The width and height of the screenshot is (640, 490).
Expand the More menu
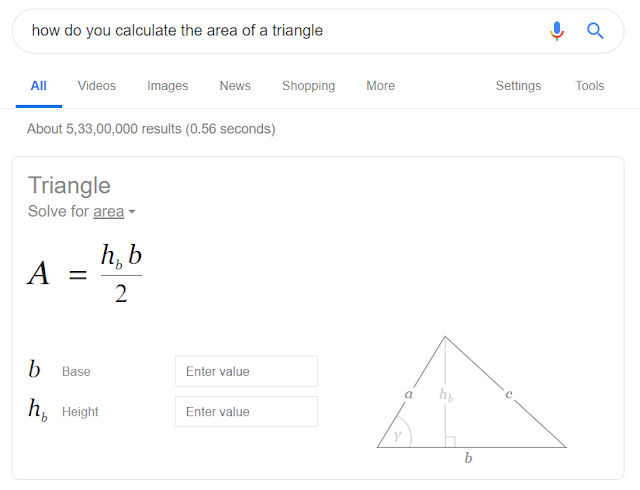pos(380,86)
